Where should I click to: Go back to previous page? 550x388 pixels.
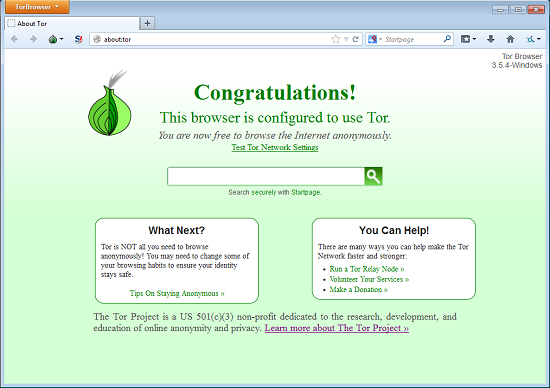click(14, 39)
